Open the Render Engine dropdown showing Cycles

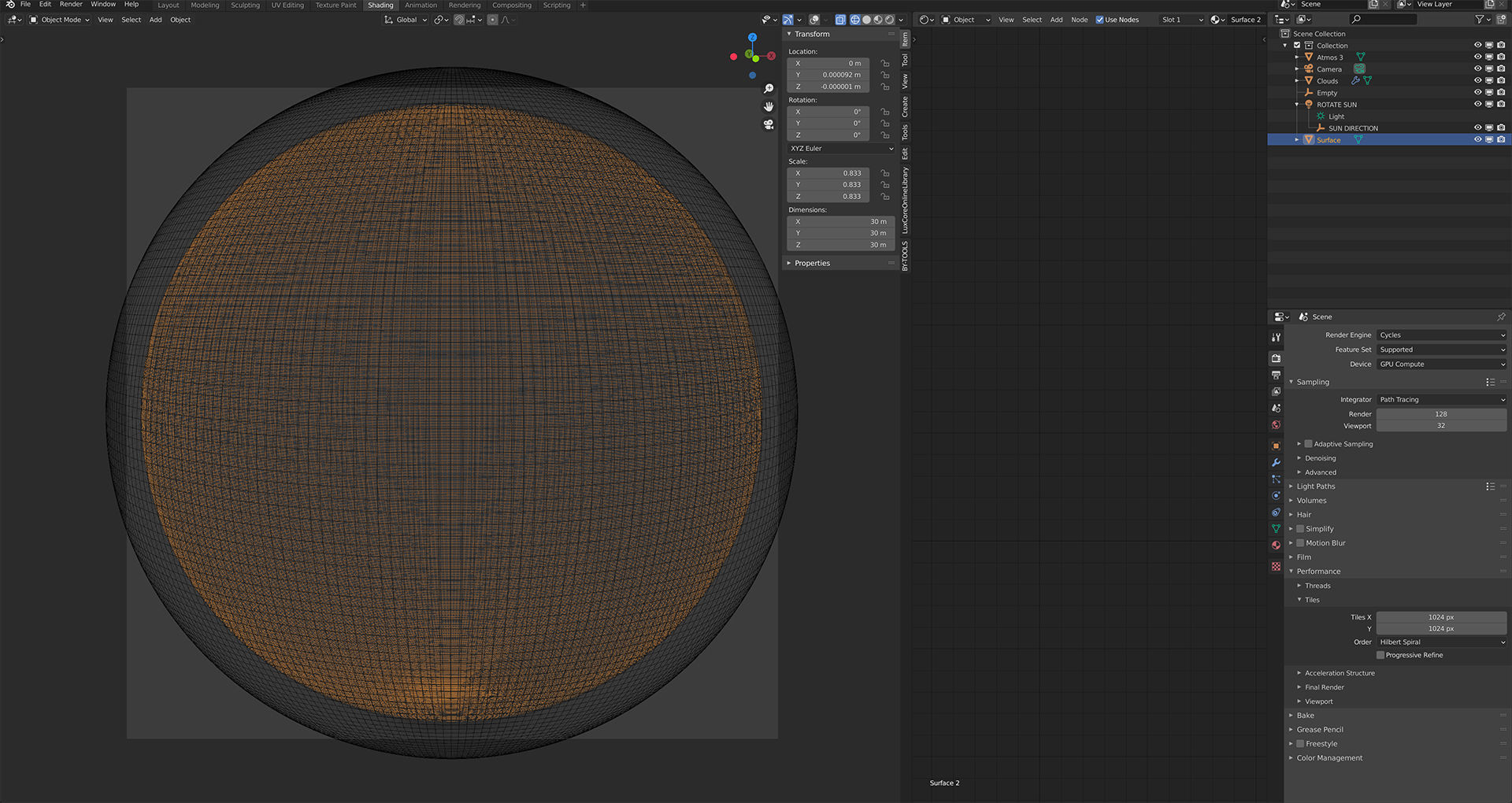[x=1441, y=335]
